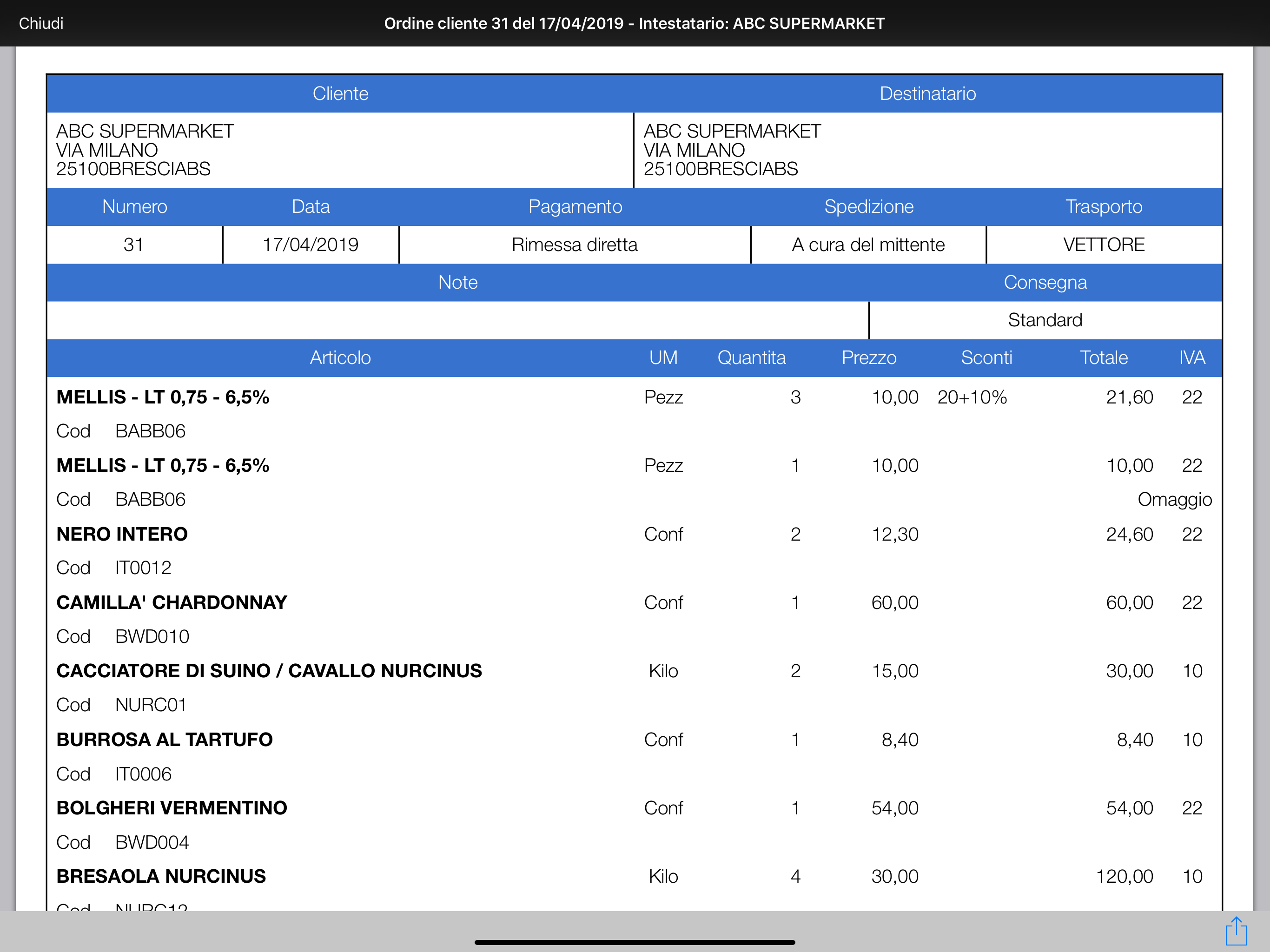Select Destinatario address VIA MILANO
The width and height of the screenshot is (1270, 952).
694,151
